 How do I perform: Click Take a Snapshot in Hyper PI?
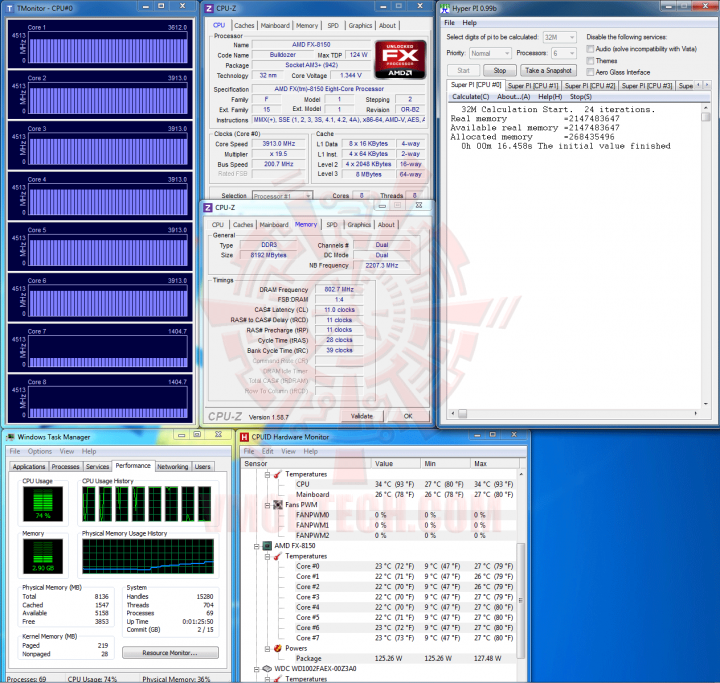[548, 71]
